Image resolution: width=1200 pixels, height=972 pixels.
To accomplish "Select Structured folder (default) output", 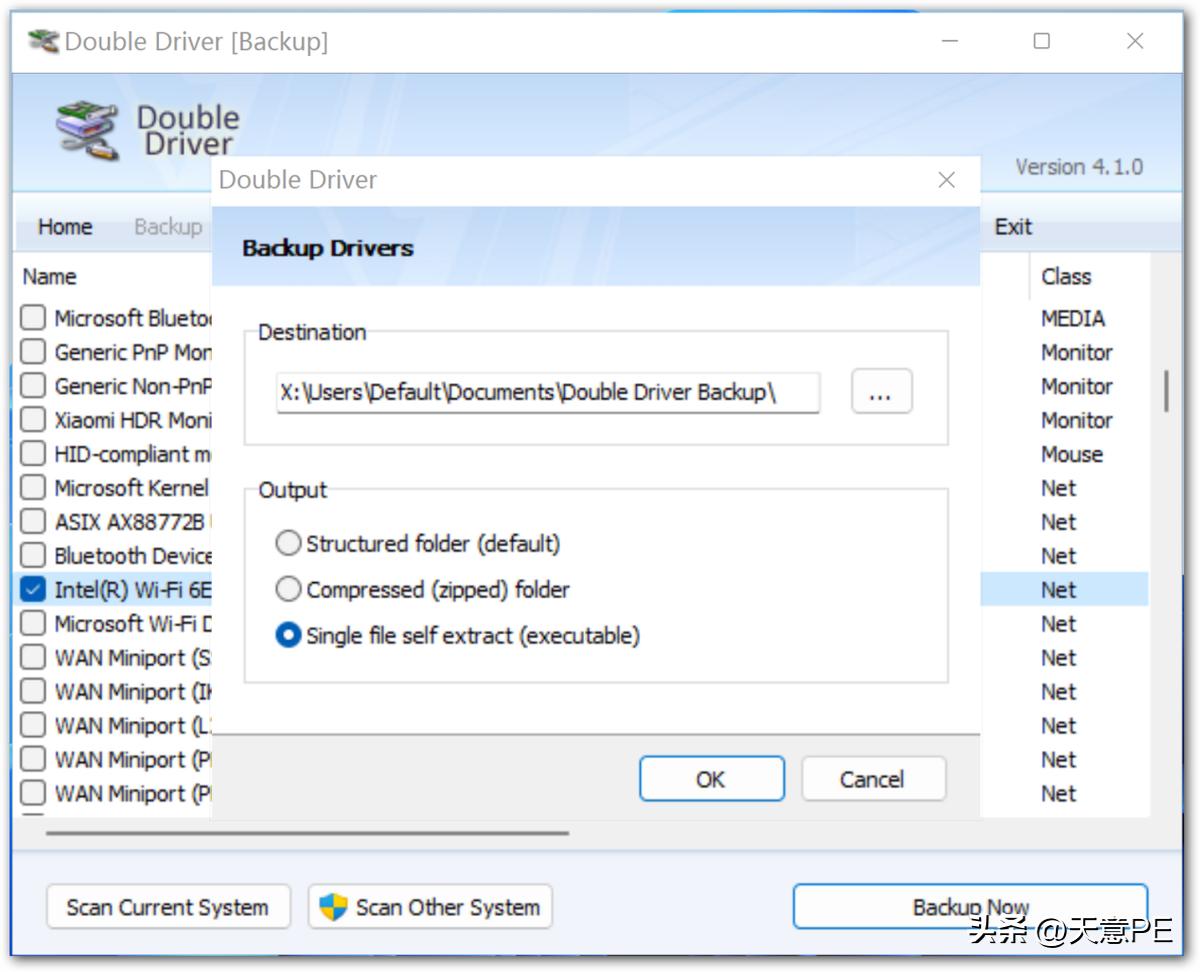I will coord(288,544).
